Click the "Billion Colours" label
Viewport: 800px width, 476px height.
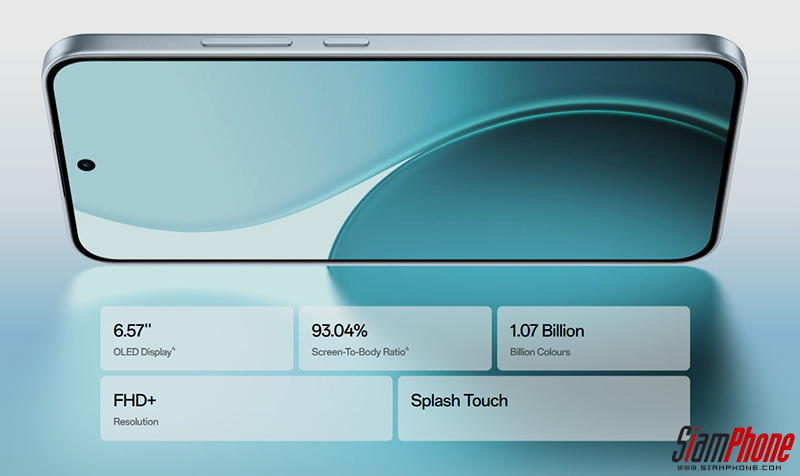point(540,352)
